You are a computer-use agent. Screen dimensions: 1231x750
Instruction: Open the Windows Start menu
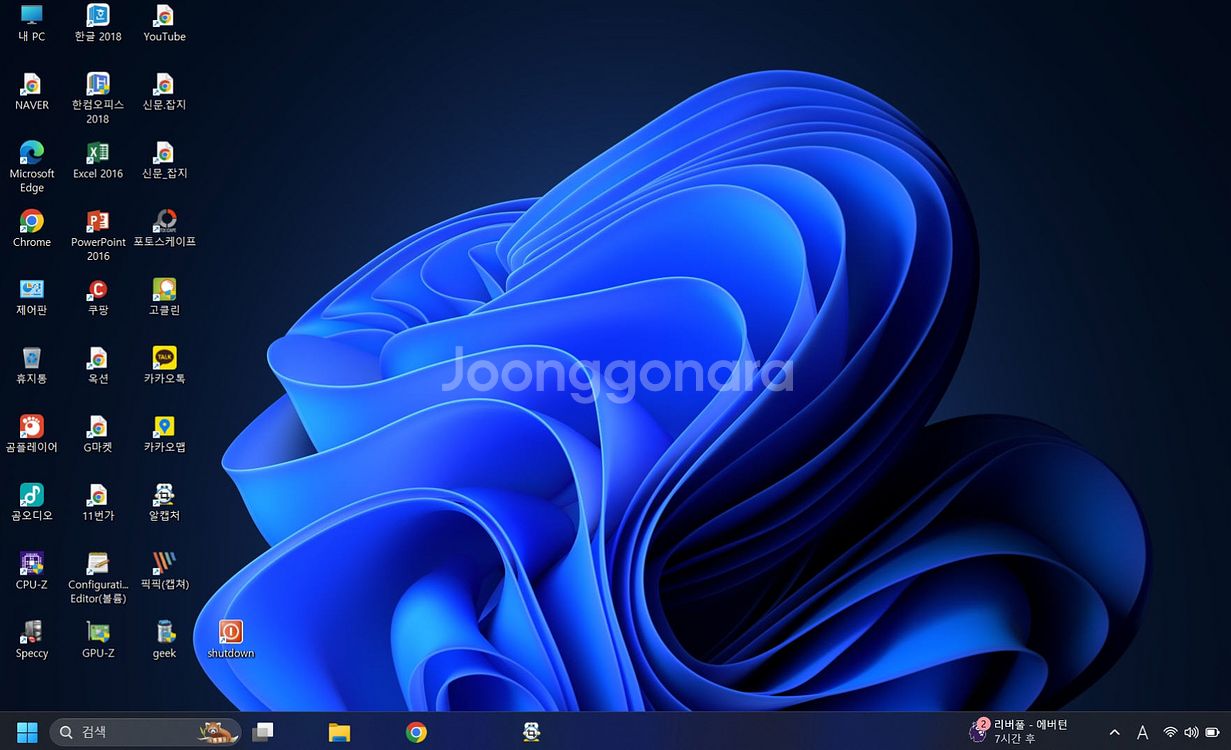tap(27, 732)
